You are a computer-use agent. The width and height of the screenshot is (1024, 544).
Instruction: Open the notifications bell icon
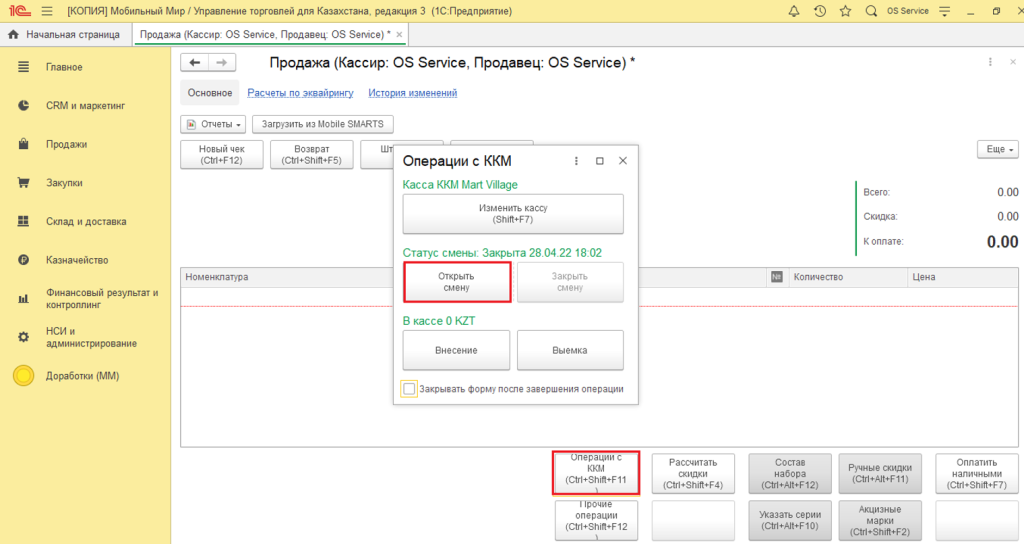[794, 11]
